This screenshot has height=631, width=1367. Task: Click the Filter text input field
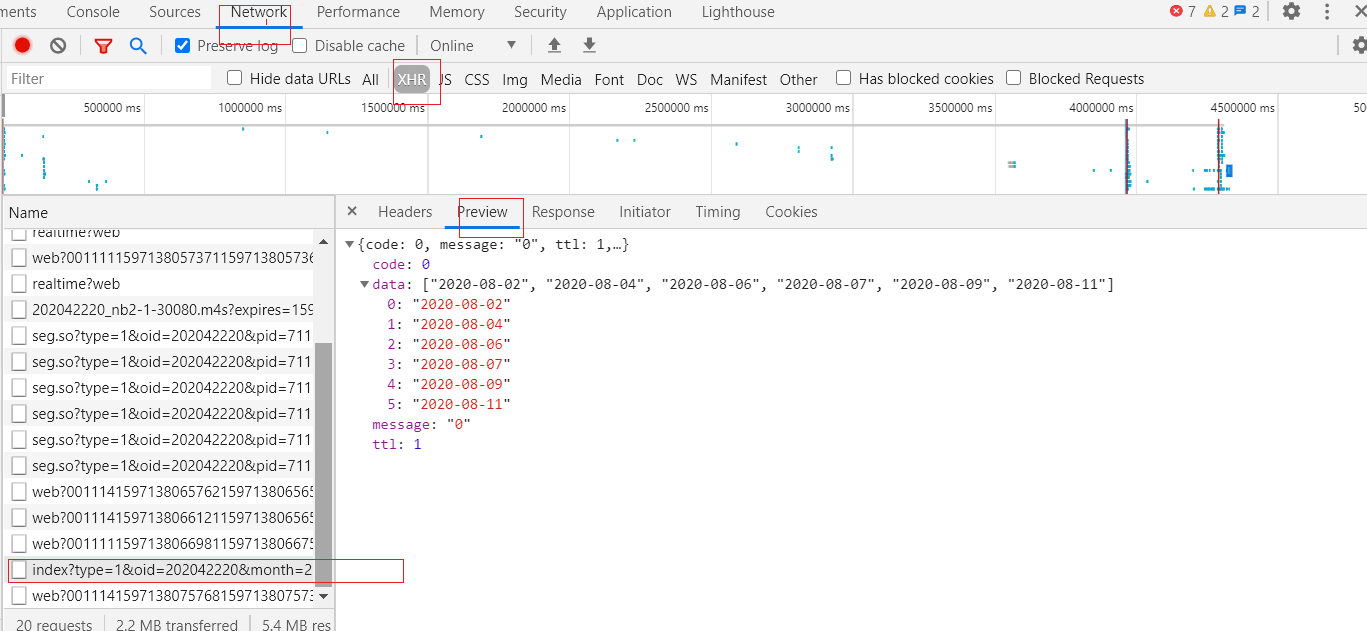coord(108,79)
